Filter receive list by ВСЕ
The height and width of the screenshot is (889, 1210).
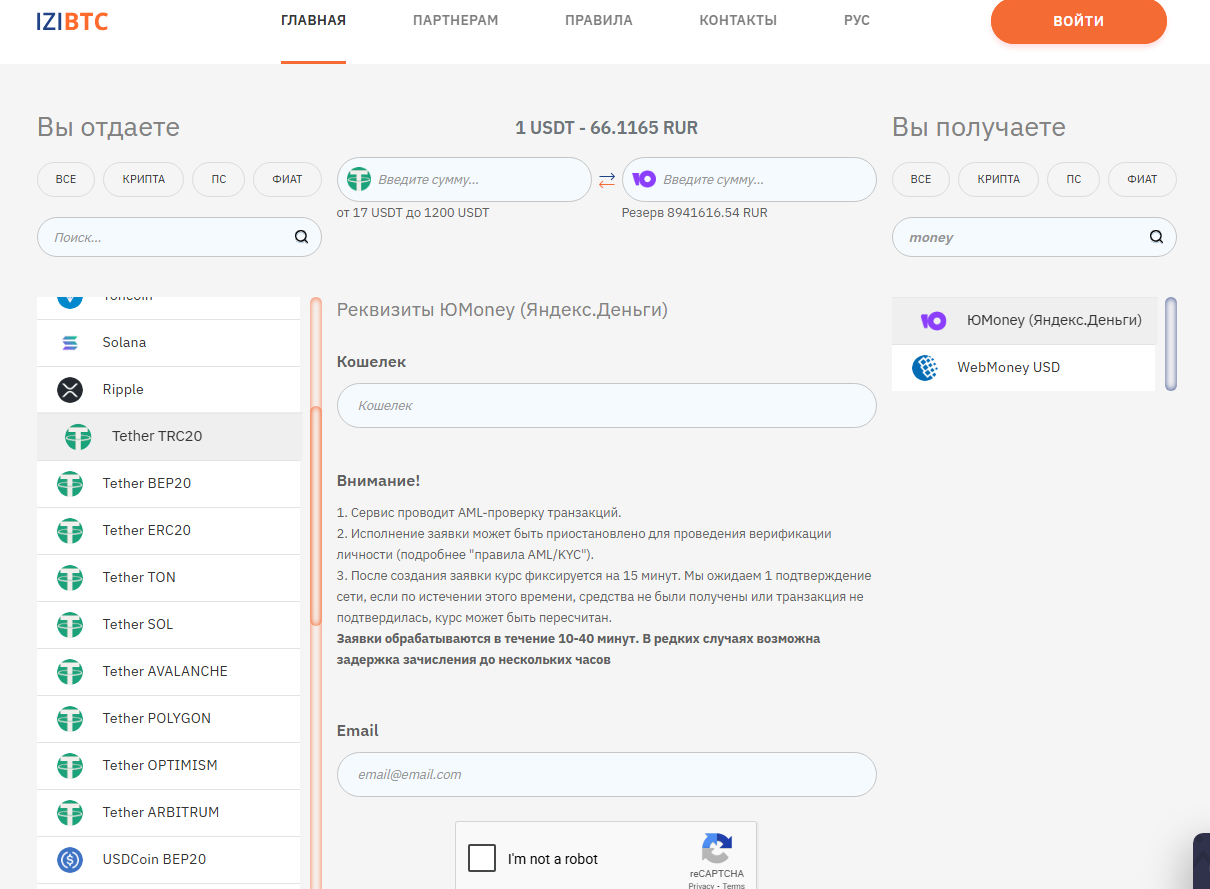click(921, 180)
